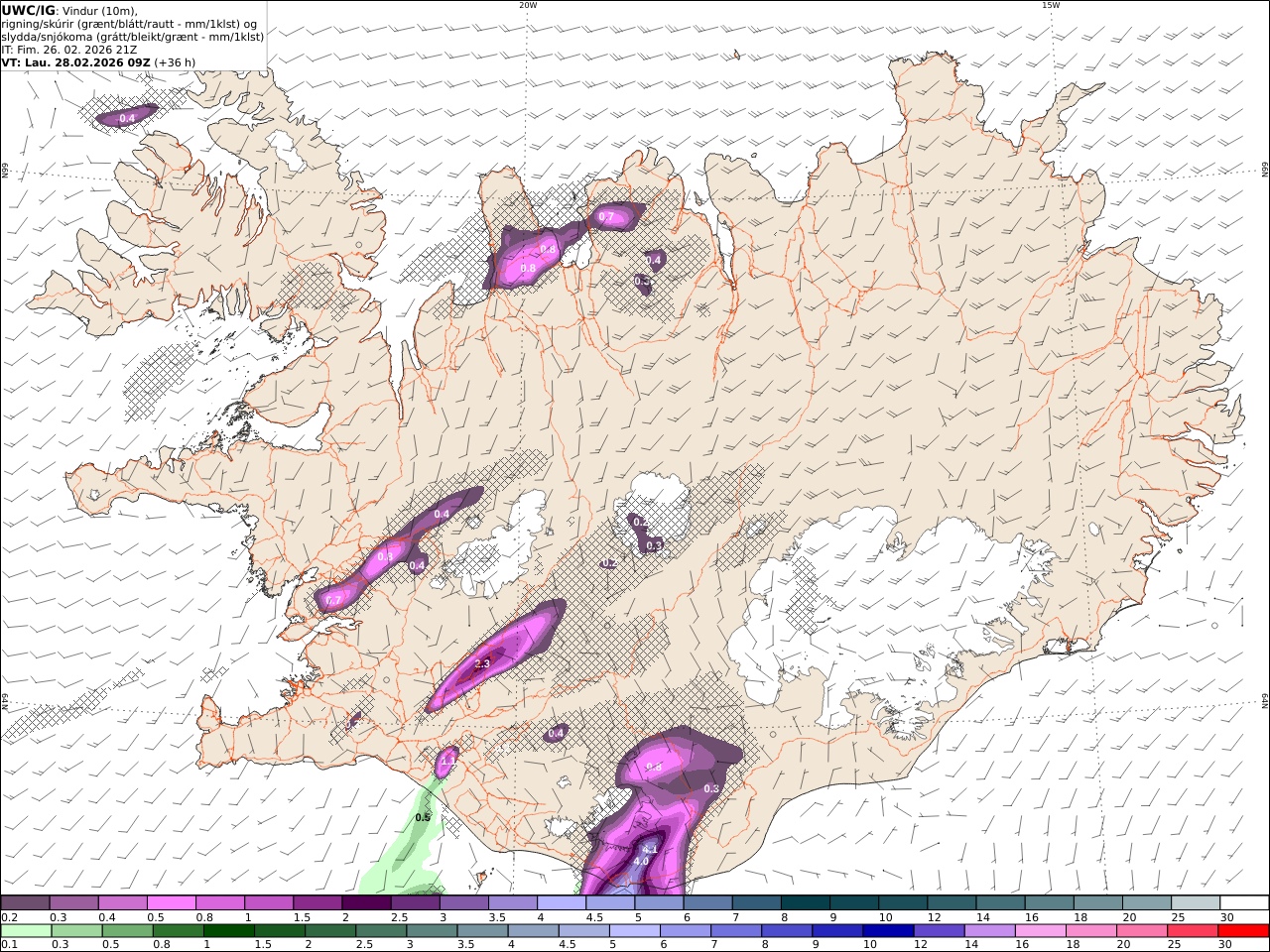Click the upper snow scale swatch between 2 and 2.5
Image resolution: width=1270 pixels, height=952 pixels.
[x=366, y=903]
